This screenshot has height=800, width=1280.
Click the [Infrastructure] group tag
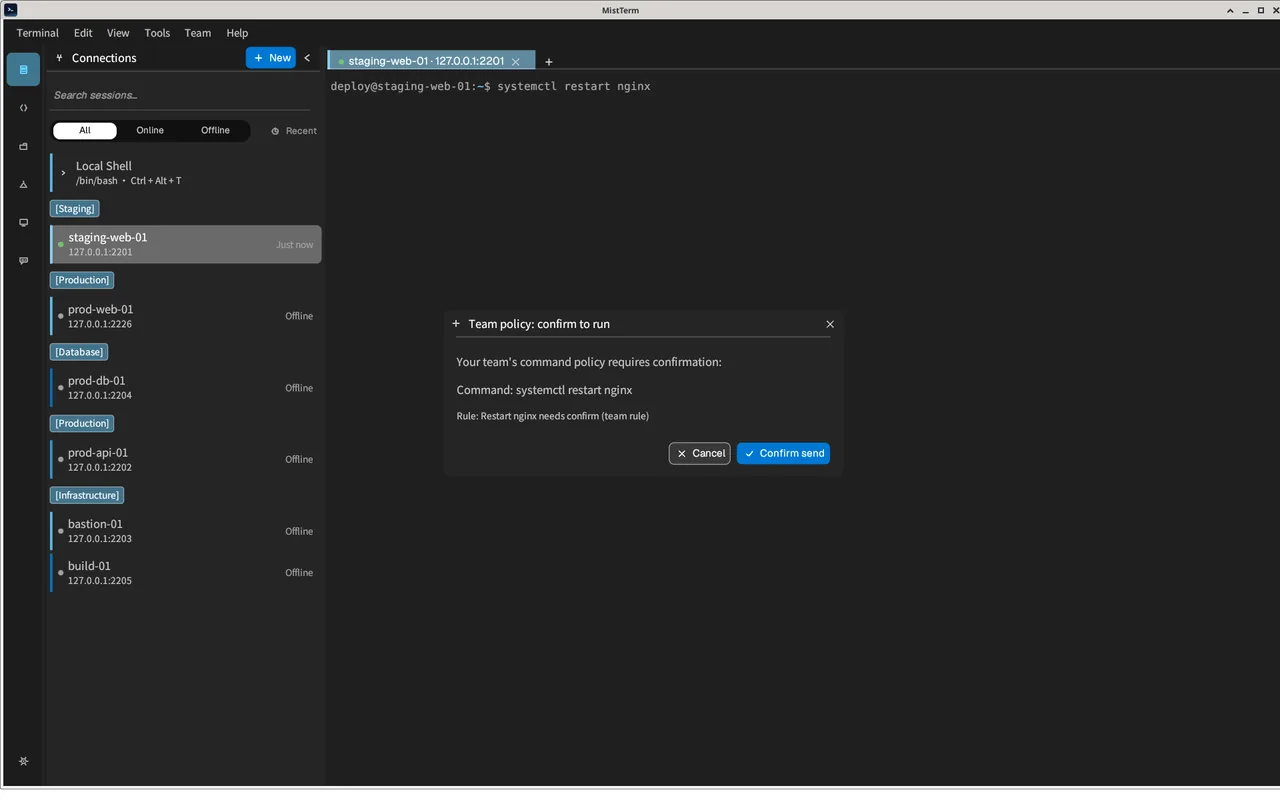click(x=87, y=495)
